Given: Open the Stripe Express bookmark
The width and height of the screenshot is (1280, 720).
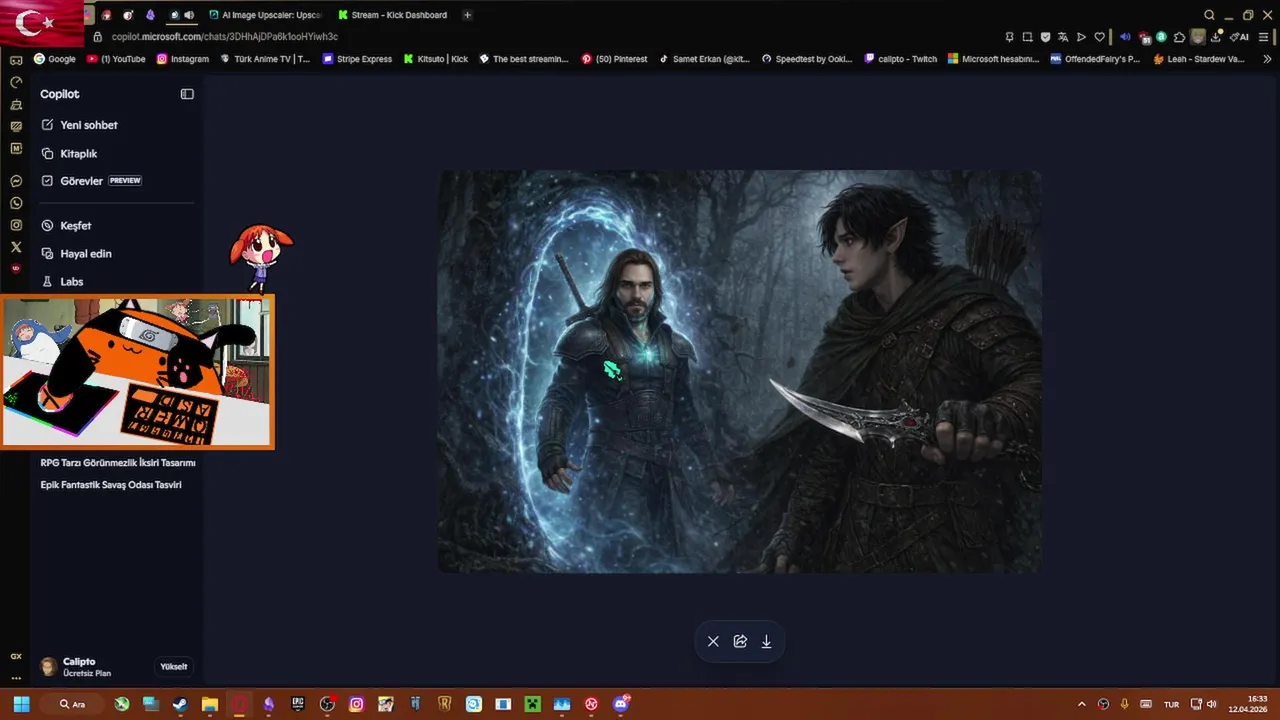Looking at the screenshot, I should click(x=357, y=59).
